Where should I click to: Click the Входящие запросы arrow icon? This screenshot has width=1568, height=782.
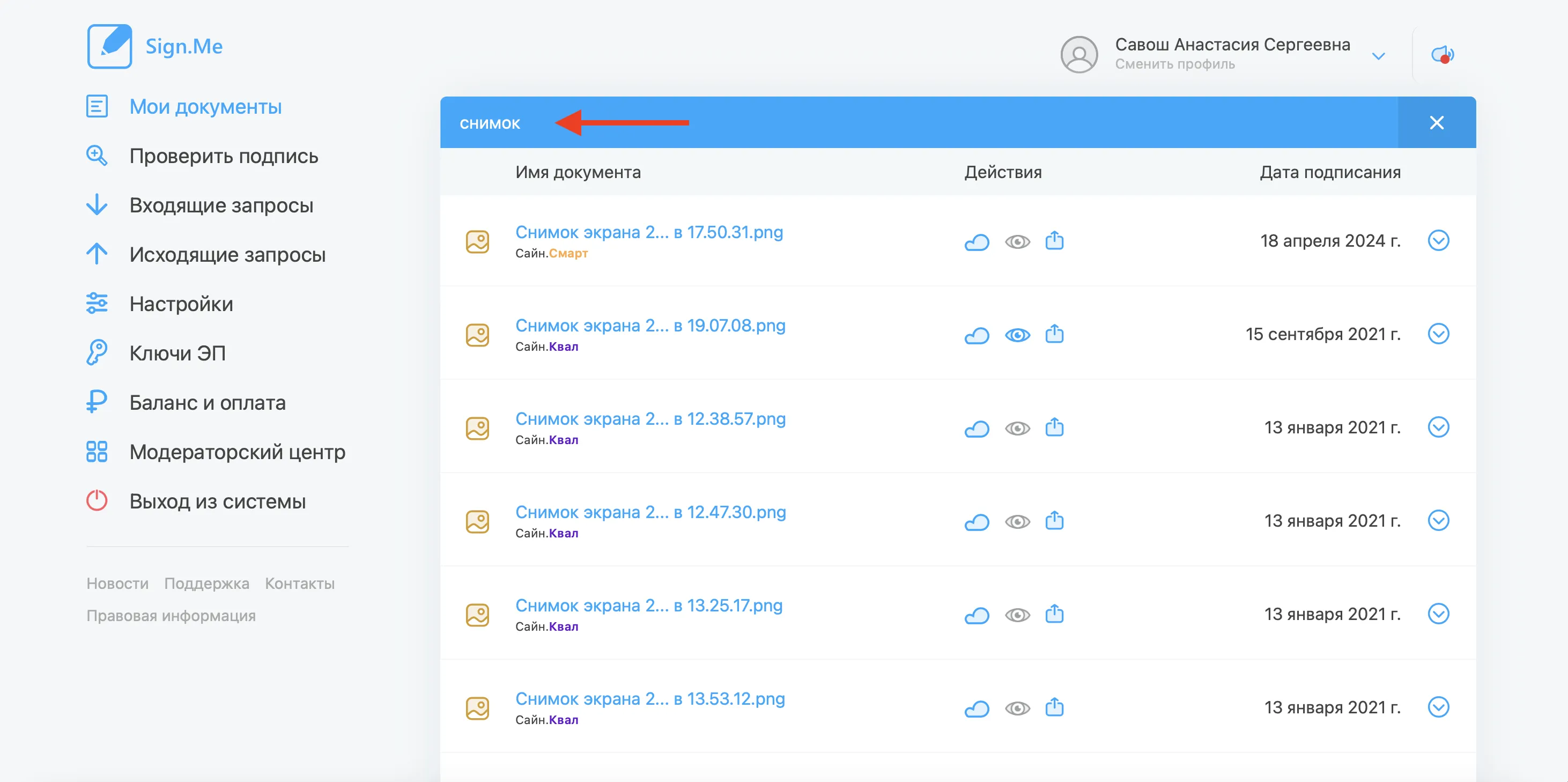coord(97,205)
